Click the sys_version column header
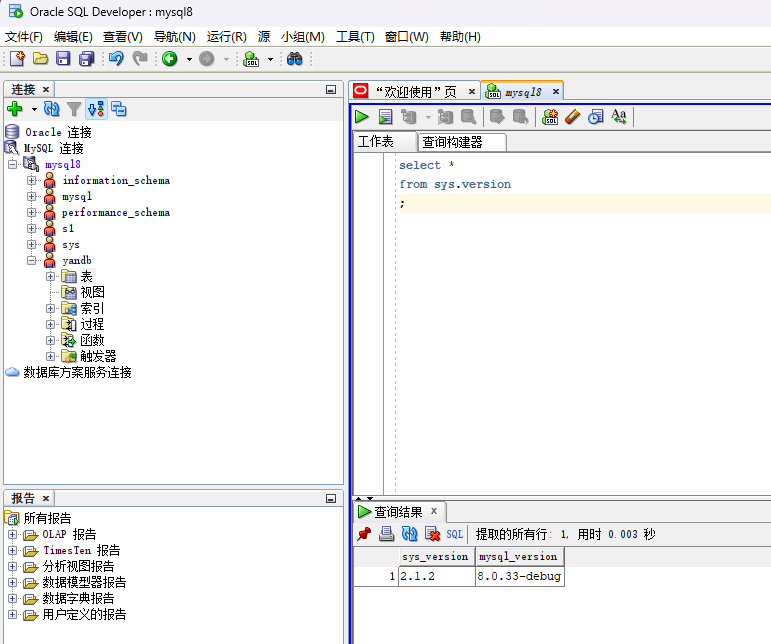771x644 pixels. pyautogui.click(x=437, y=556)
